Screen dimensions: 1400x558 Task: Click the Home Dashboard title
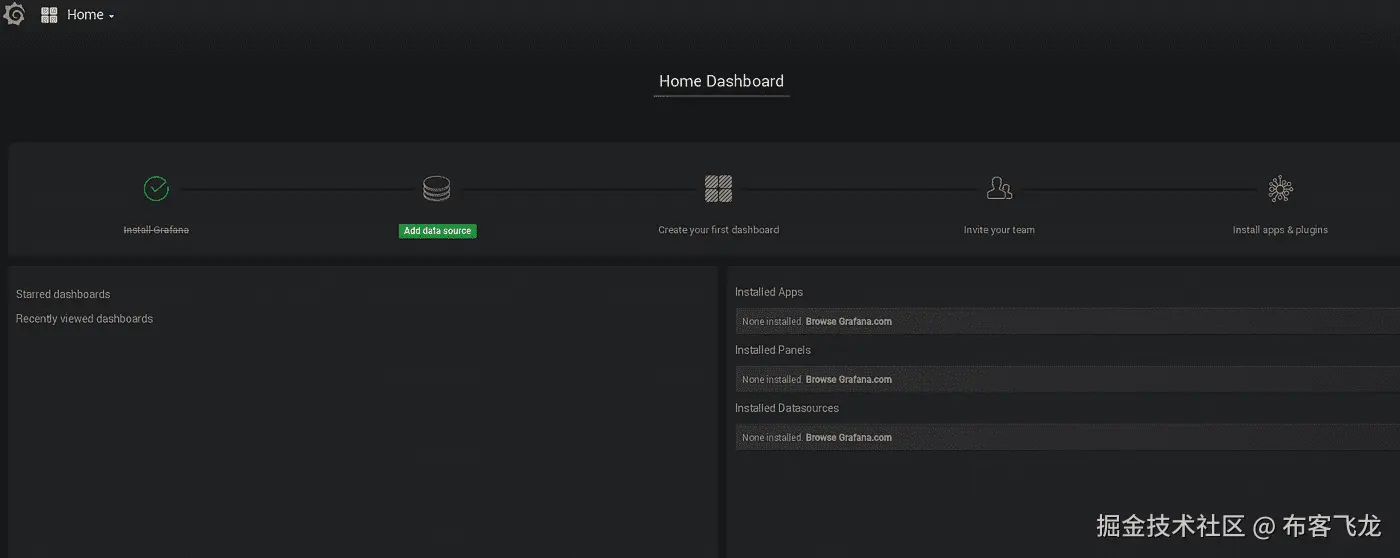point(721,81)
